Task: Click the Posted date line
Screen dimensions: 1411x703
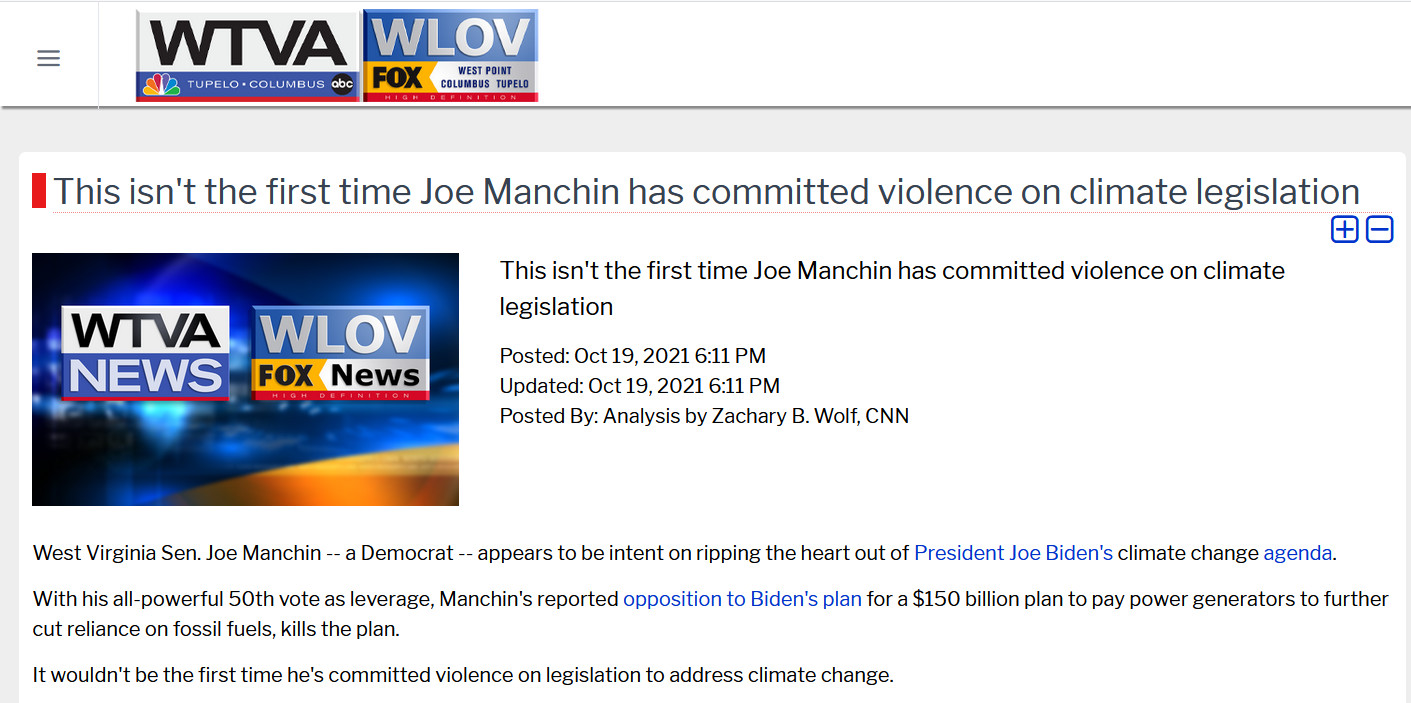Action: [x=632, y=356]
